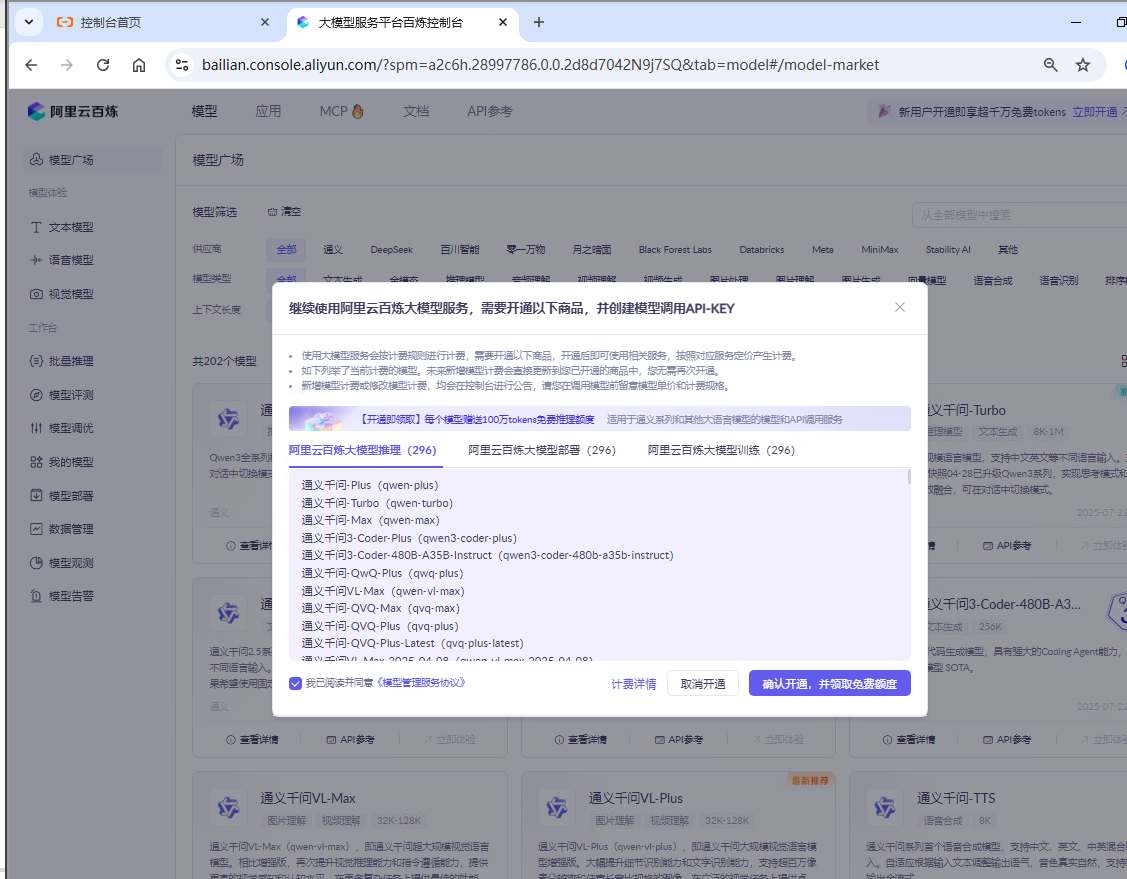Open 语音模型 in the sidebar

coord(62,260)
